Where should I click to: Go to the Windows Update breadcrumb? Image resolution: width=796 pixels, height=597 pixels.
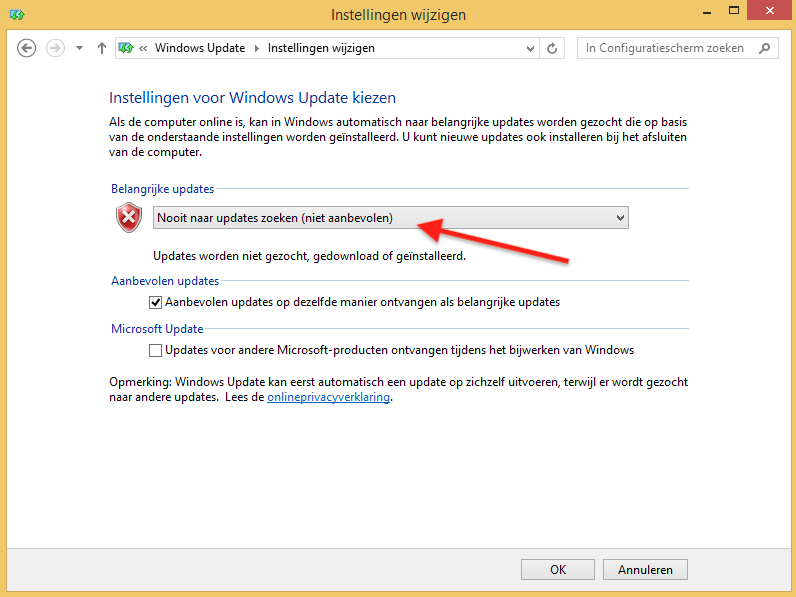[x=200, y=48]
